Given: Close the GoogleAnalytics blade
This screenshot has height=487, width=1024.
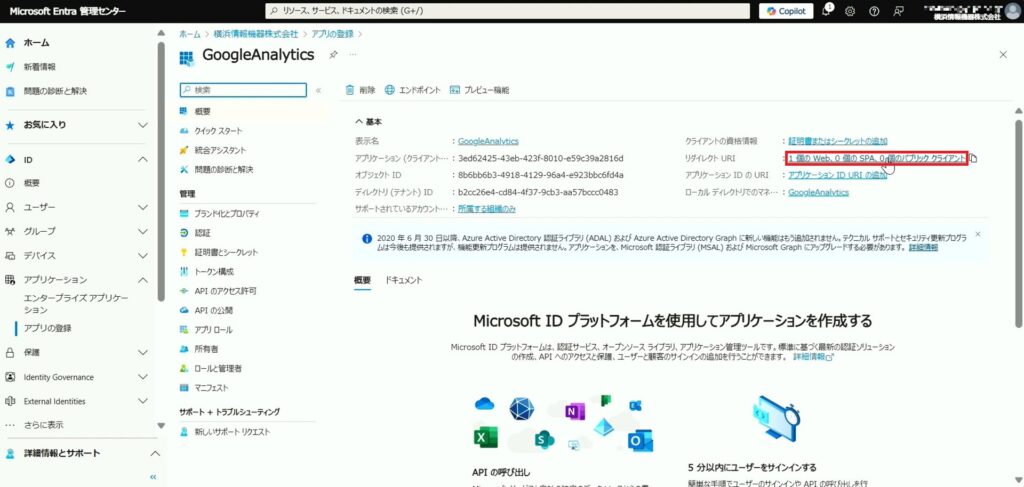Looking at the screenshot, I should click(x=1003, y=55).
